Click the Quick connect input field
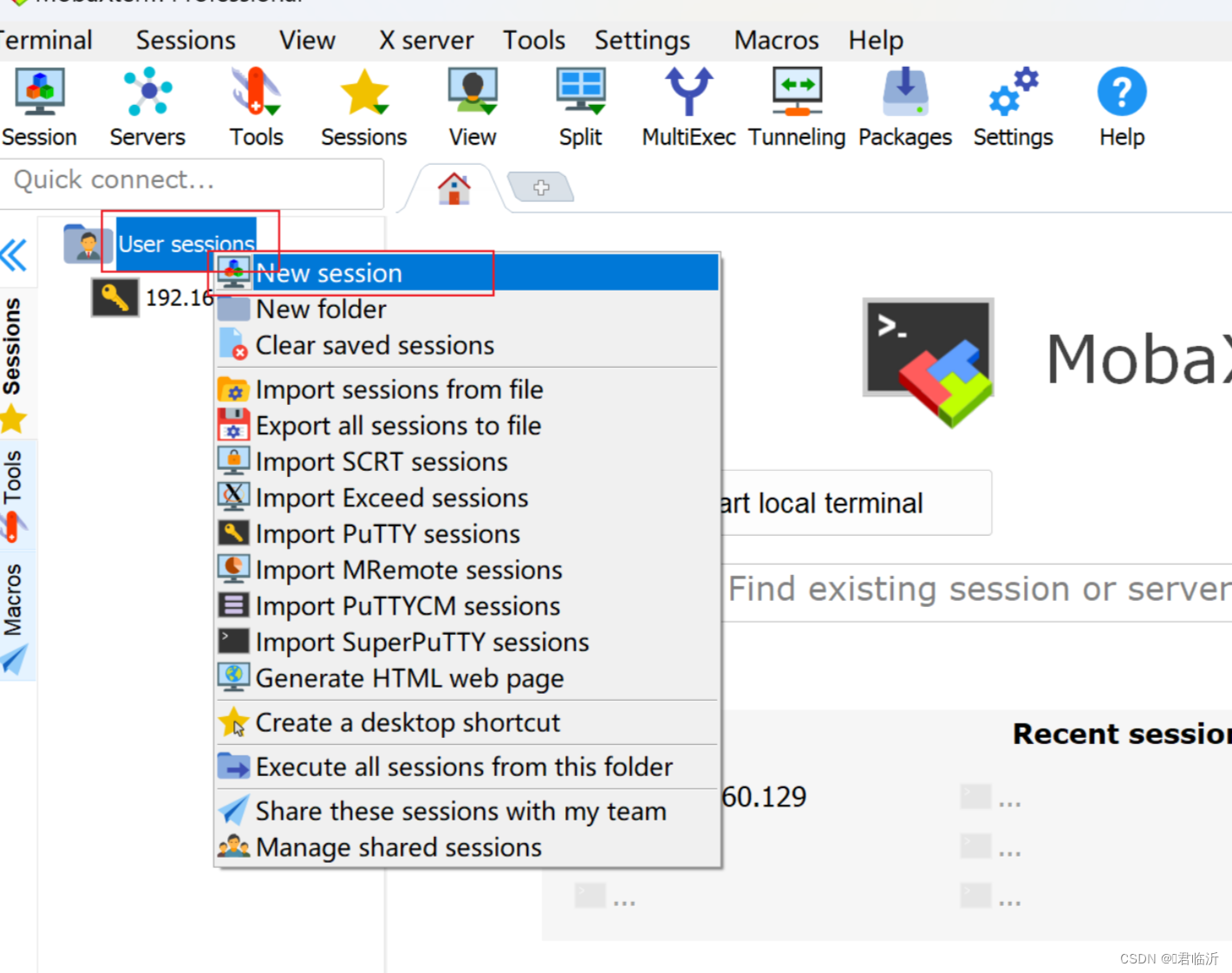Viewport: 1232px width, 973px height. [x=192, y=181]
